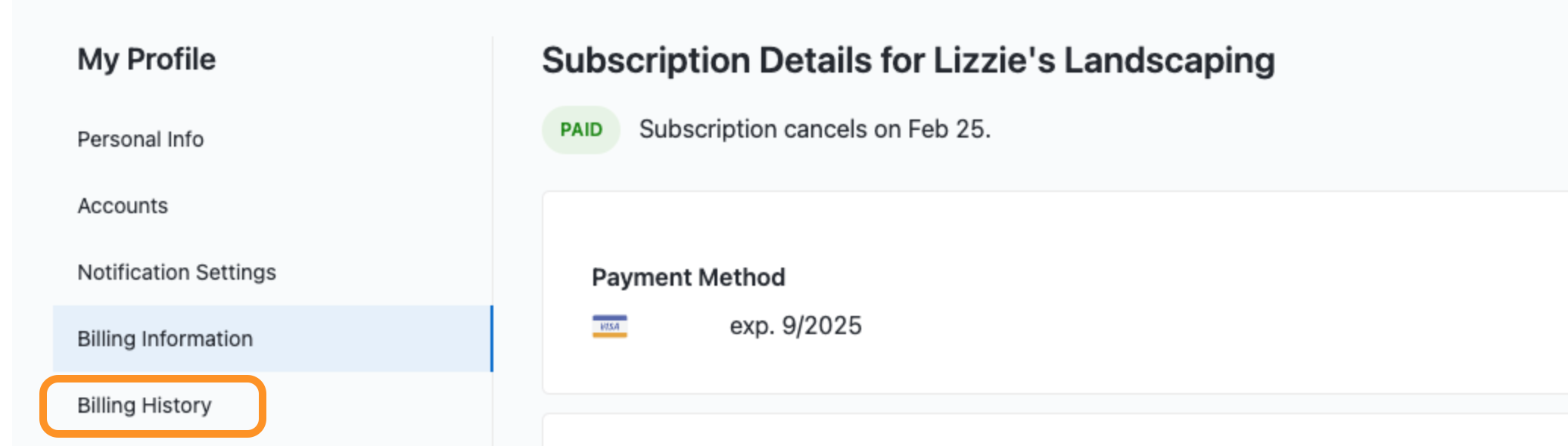Click the card expiry text 'exp. 9/2025'
The width and height of the screenshot is (1568, 446).
(x=795, y=326)
